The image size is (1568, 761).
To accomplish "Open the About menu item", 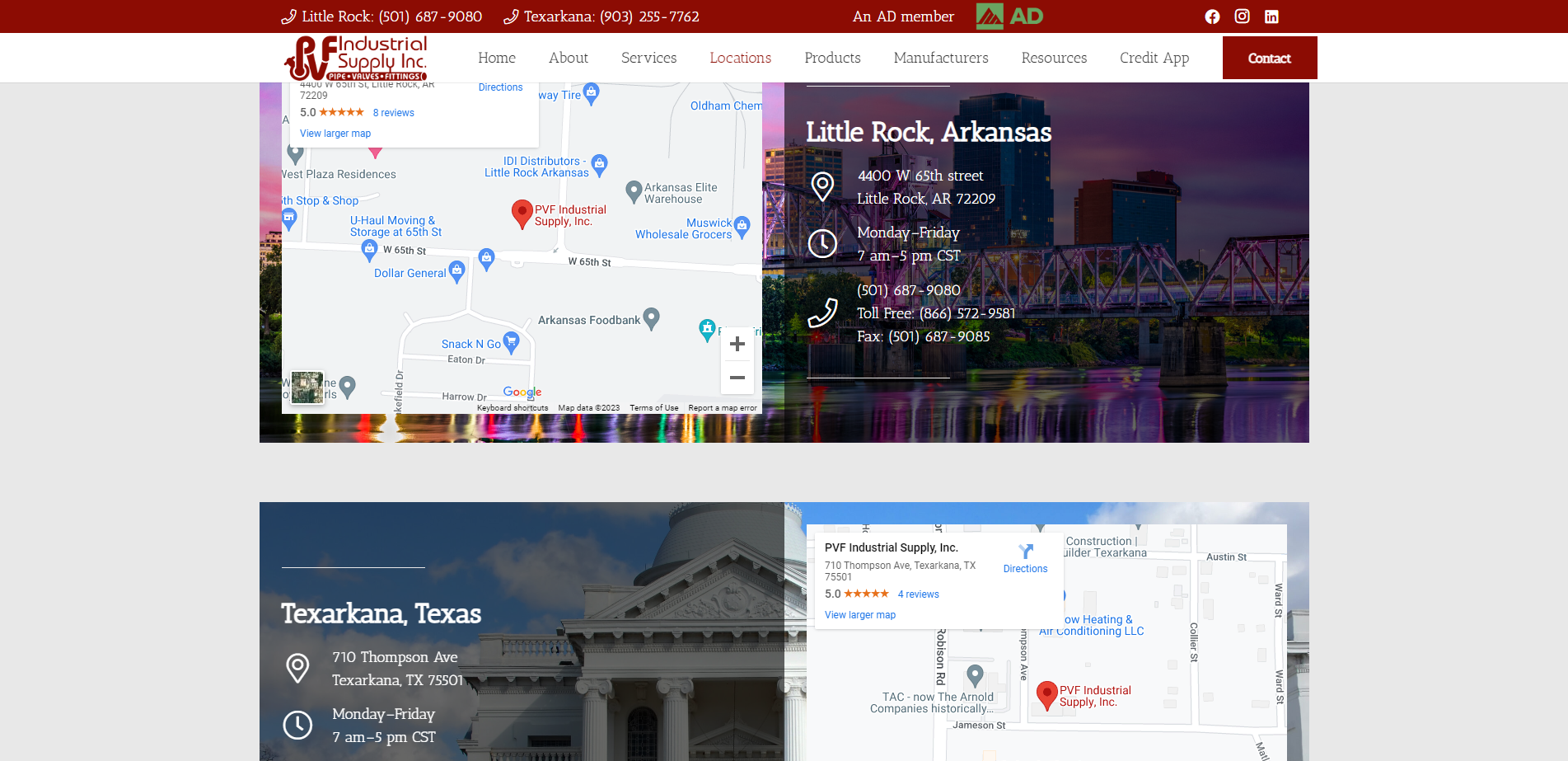I will (569, 58).
